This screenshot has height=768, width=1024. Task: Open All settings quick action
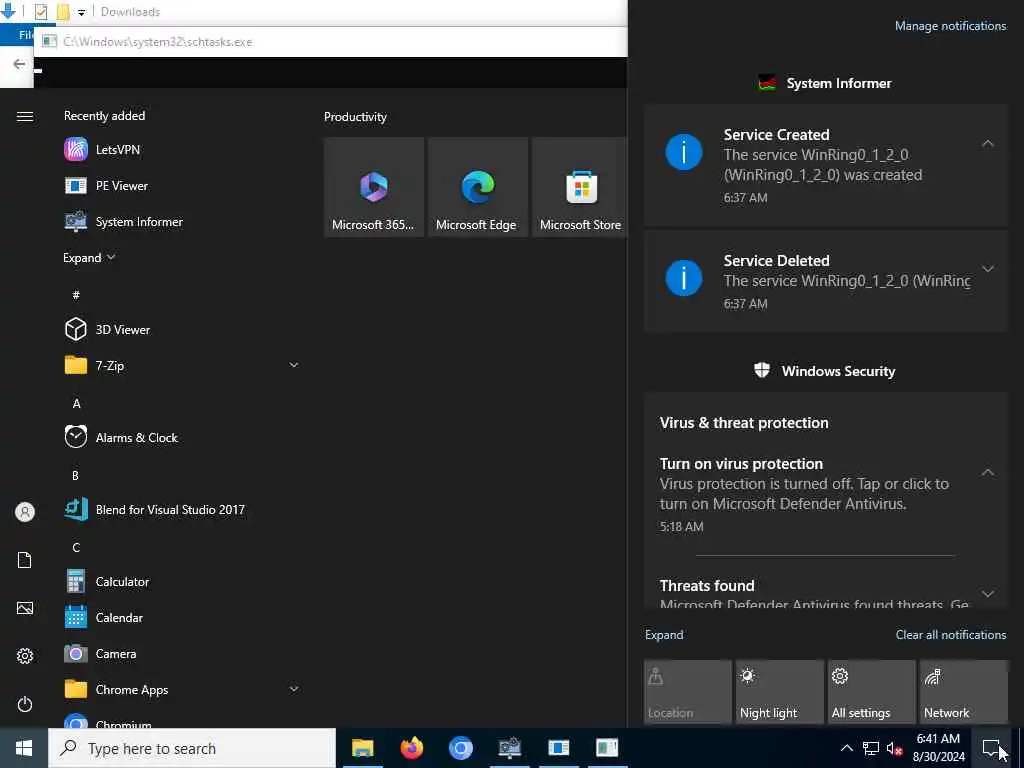point(871,692)
